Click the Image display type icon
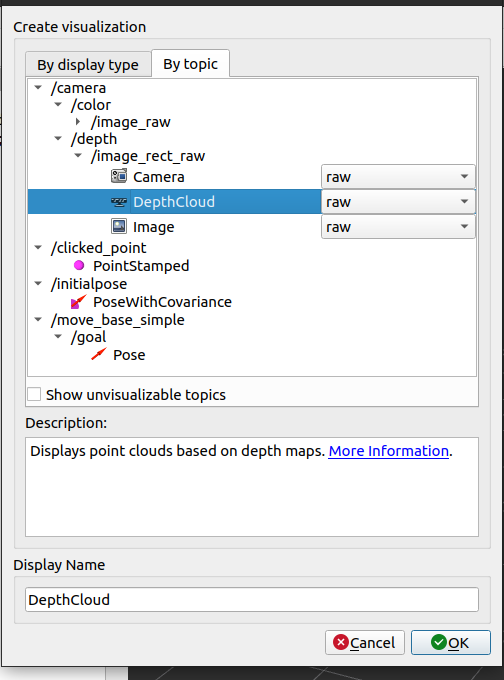504x680 pixels. coord(119,226)
